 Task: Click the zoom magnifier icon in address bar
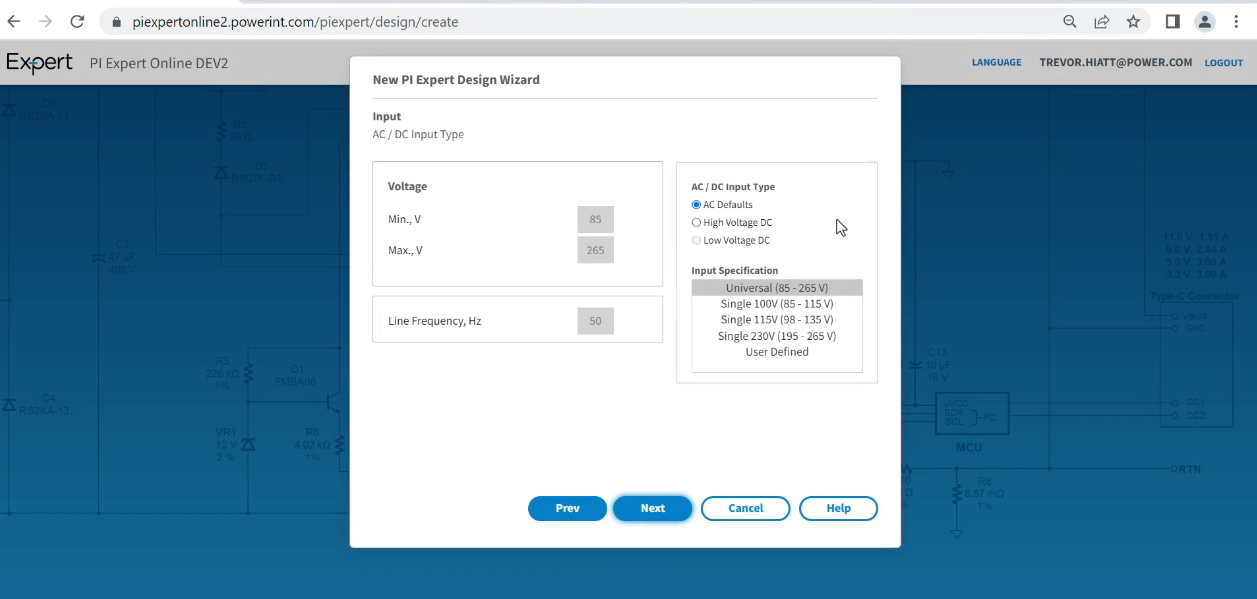1069,21
